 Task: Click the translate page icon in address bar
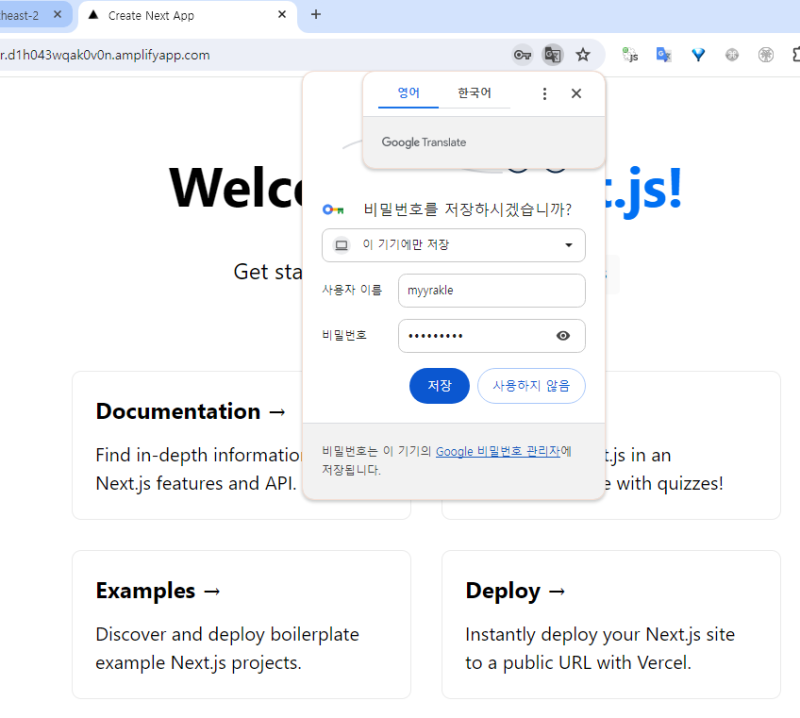tap(553, 55)
